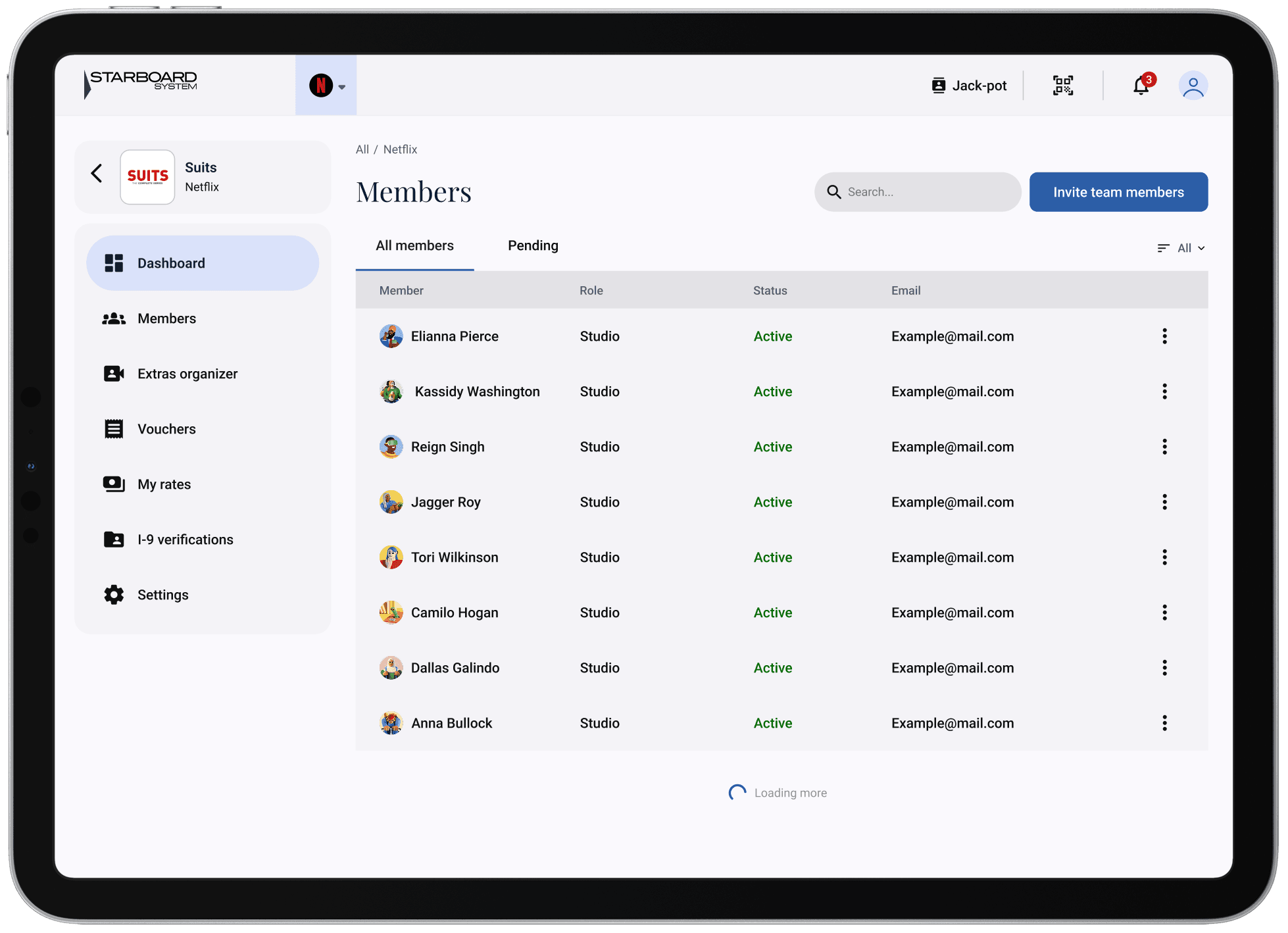The image size is (1288, 933).
Task: Open options menu for Elianna Pierce
Action: point(1164,336)
